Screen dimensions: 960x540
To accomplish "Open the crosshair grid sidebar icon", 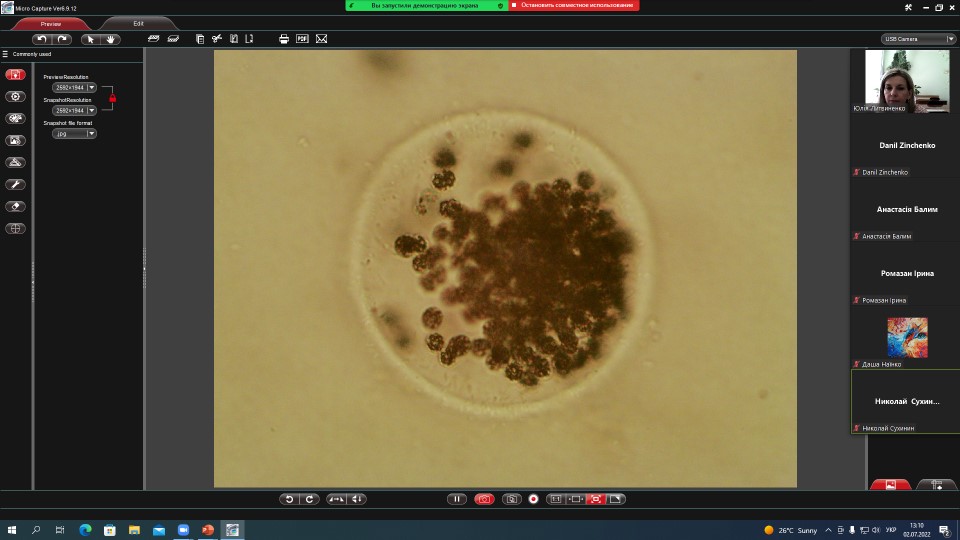I will (x=15, y=228).
